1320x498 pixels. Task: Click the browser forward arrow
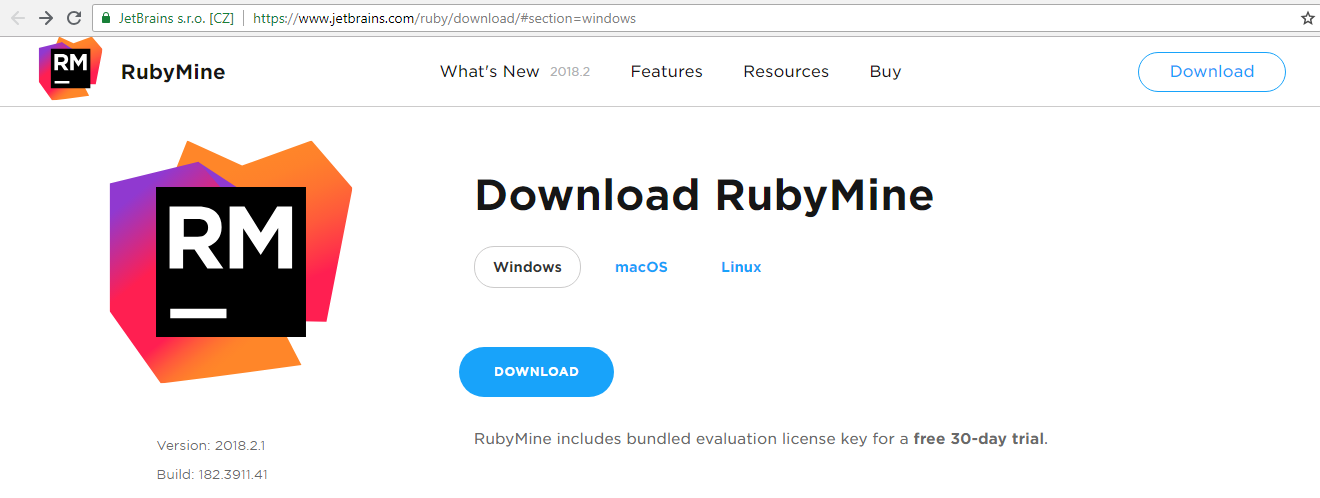(46, 18)
